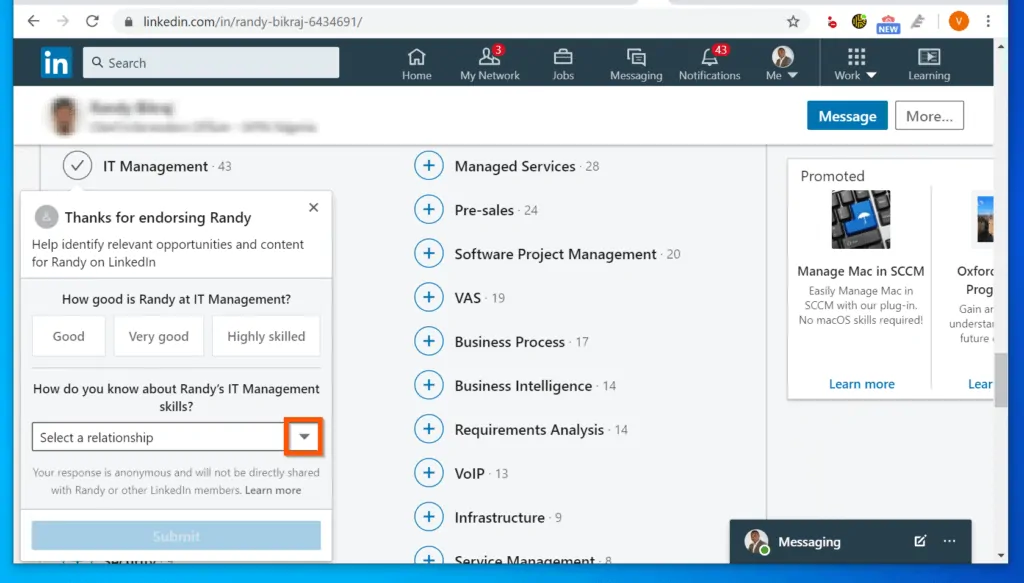The image size is (1024, 583).
Task: Click the blue Message button
Action: 847,116
